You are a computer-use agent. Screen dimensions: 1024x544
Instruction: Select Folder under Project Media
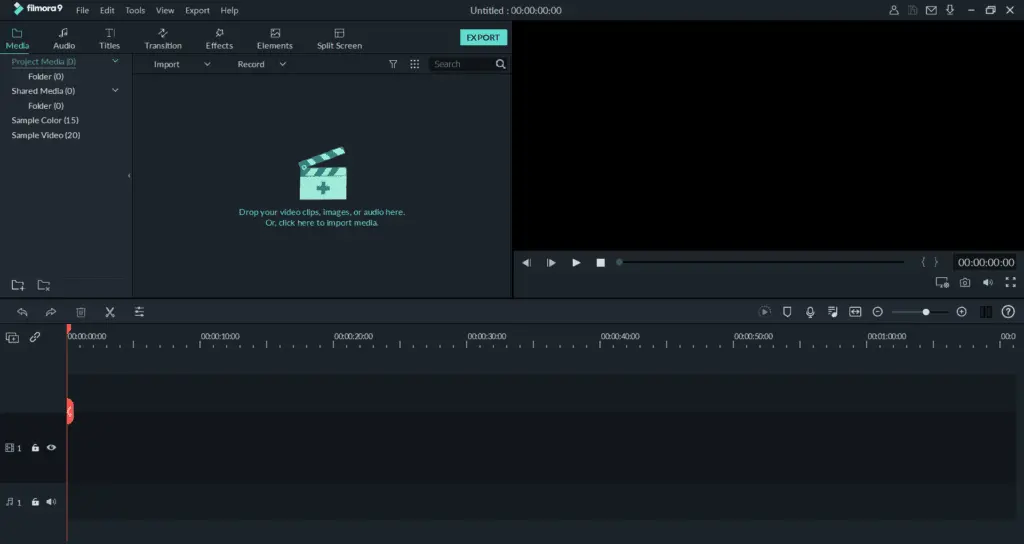point(46,76)
